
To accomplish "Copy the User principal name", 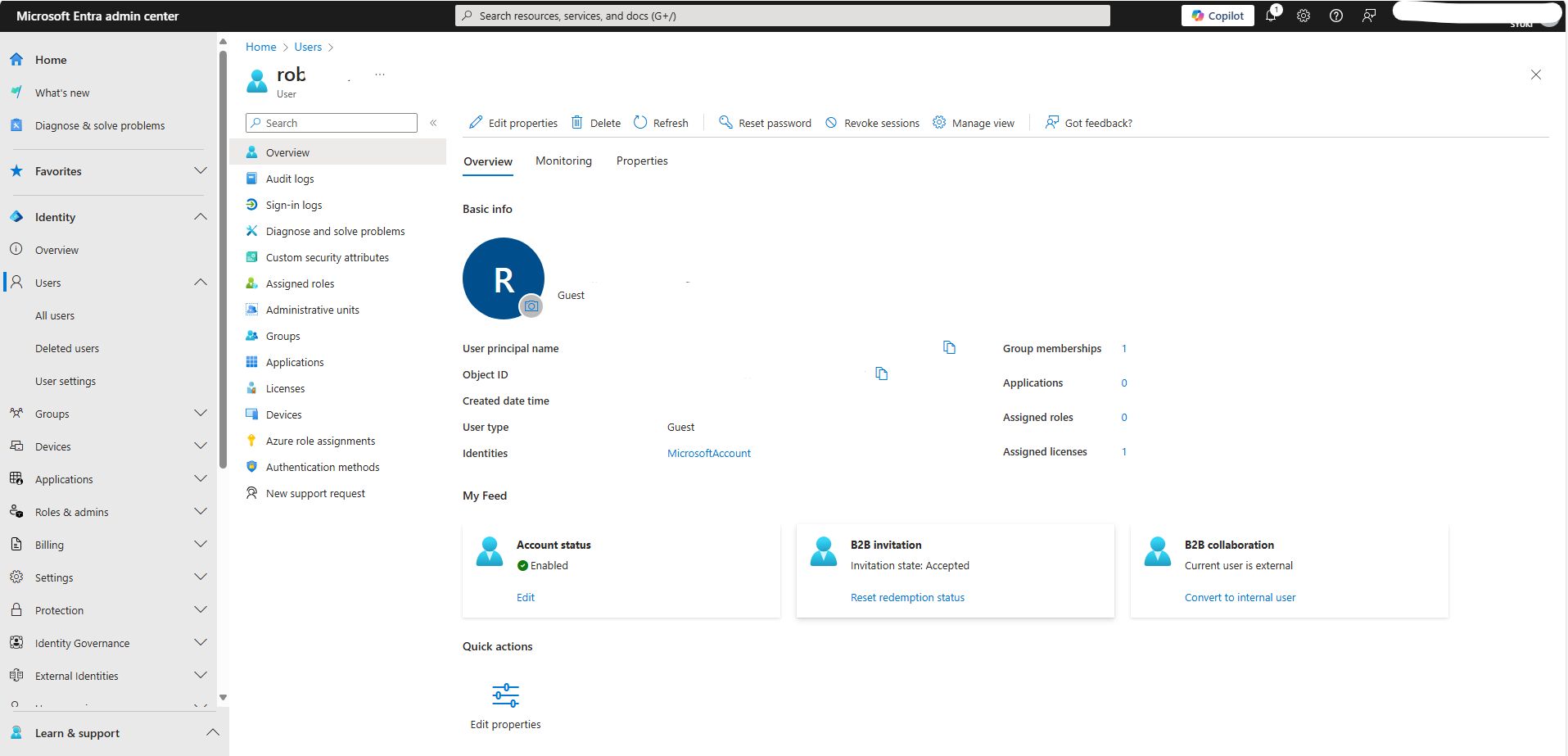I will (949, 347).
